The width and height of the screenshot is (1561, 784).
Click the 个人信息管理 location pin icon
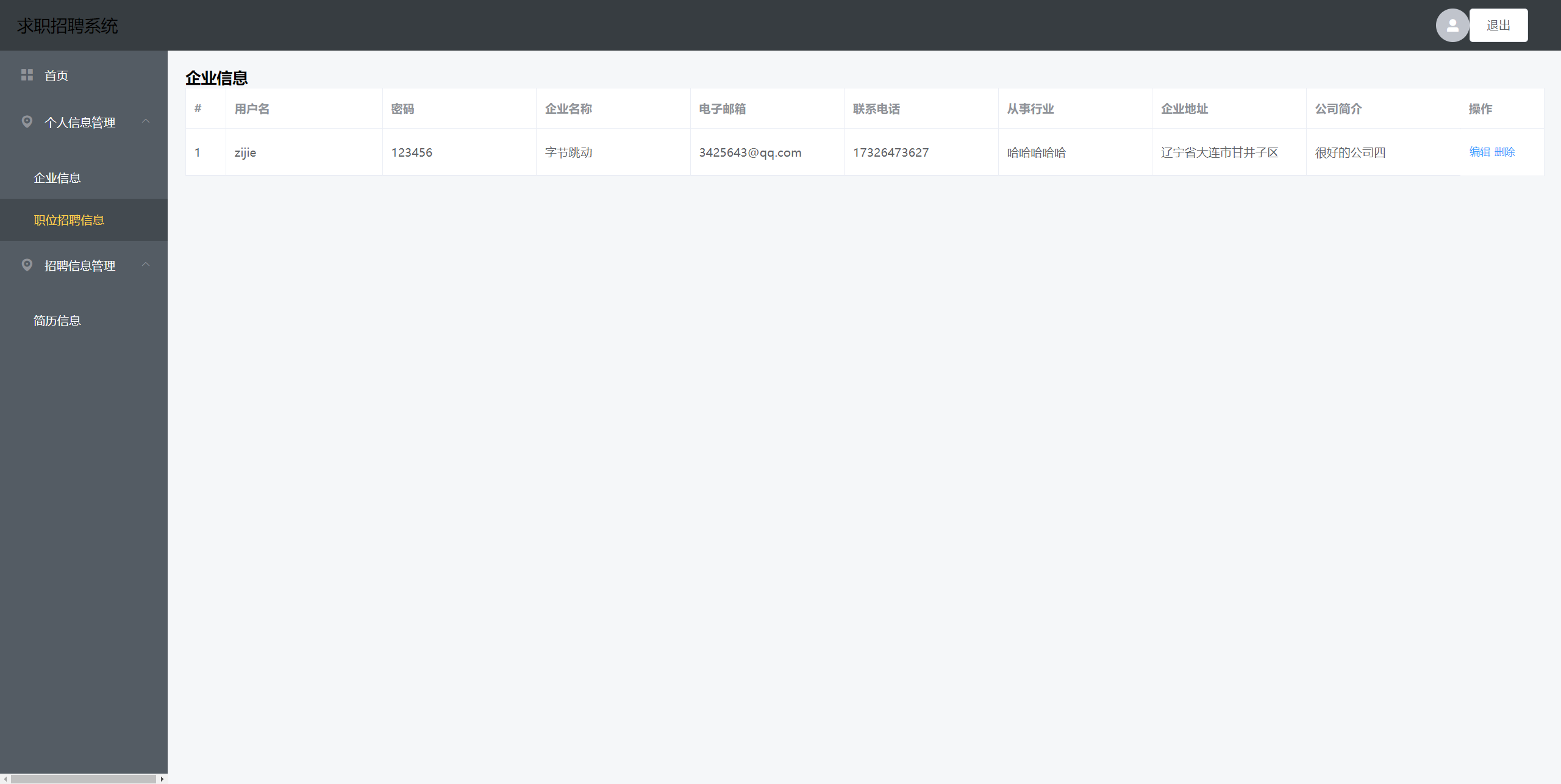27,122
